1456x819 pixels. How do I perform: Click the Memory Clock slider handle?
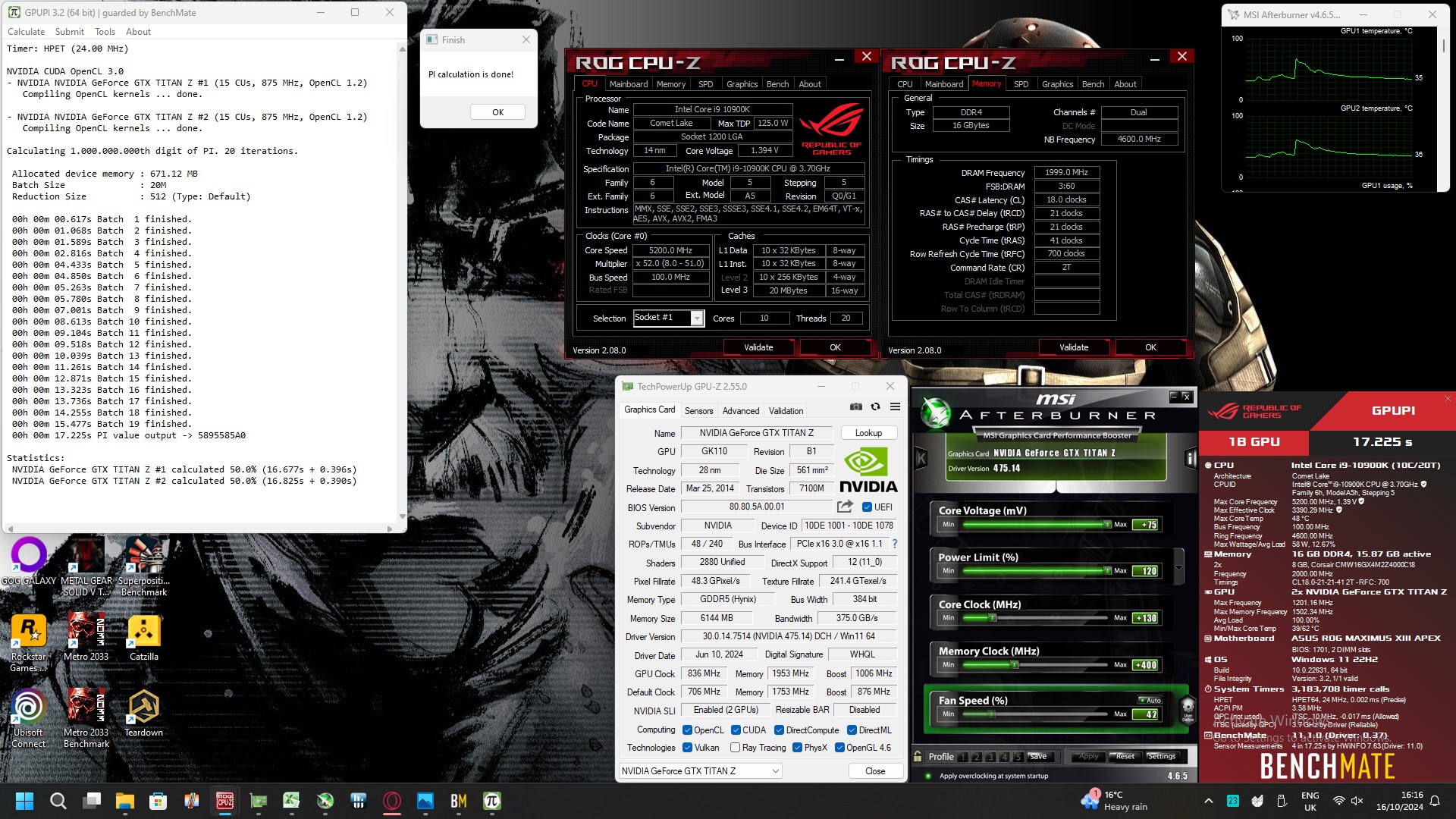click(1014, 665)
